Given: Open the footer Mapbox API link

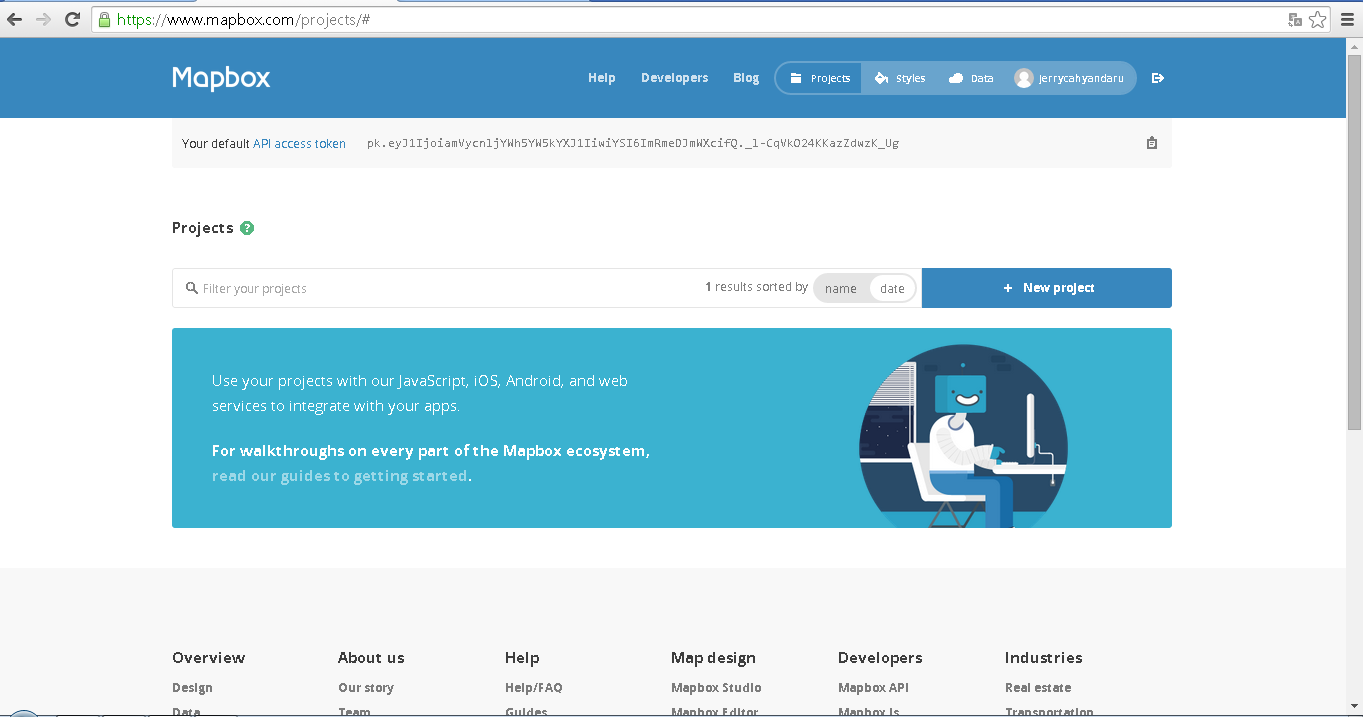Looking at the screenshot, I should tap(873, 688).
